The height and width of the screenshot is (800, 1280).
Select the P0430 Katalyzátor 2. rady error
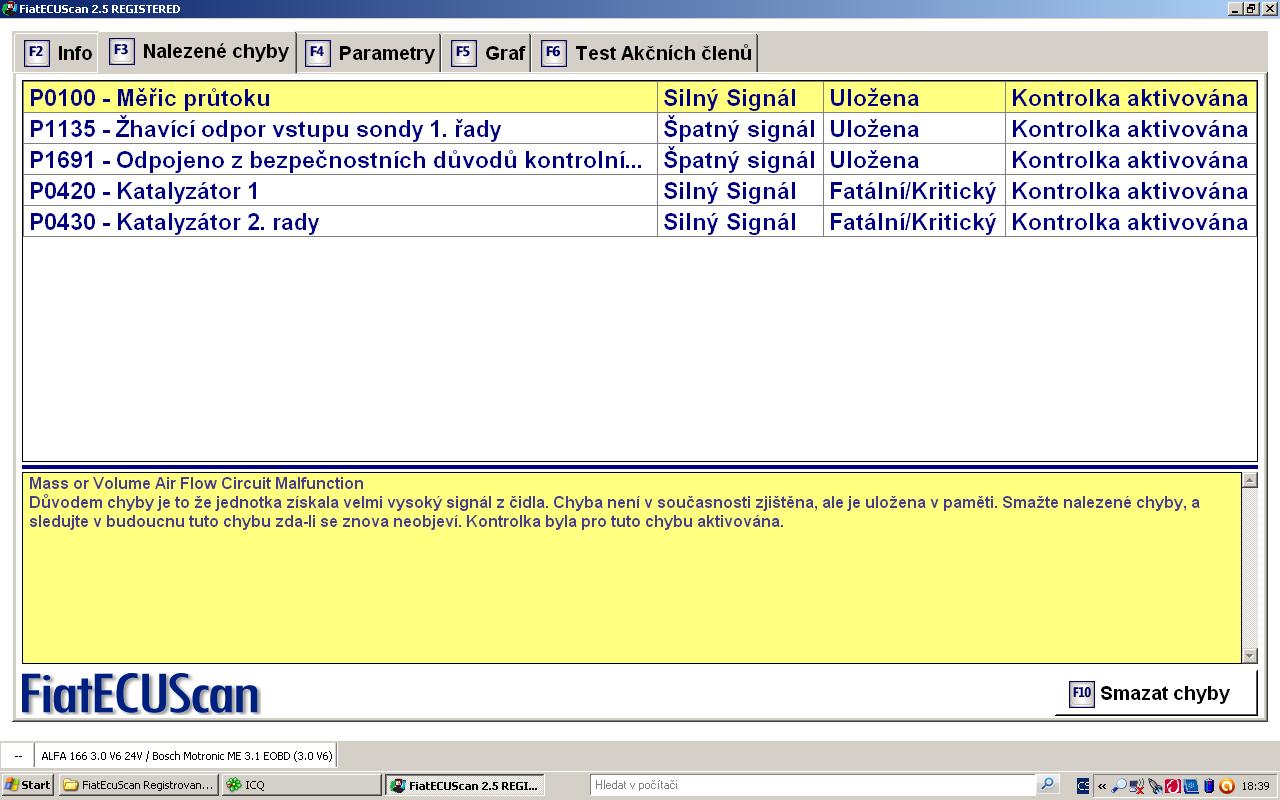coord(340,222)
